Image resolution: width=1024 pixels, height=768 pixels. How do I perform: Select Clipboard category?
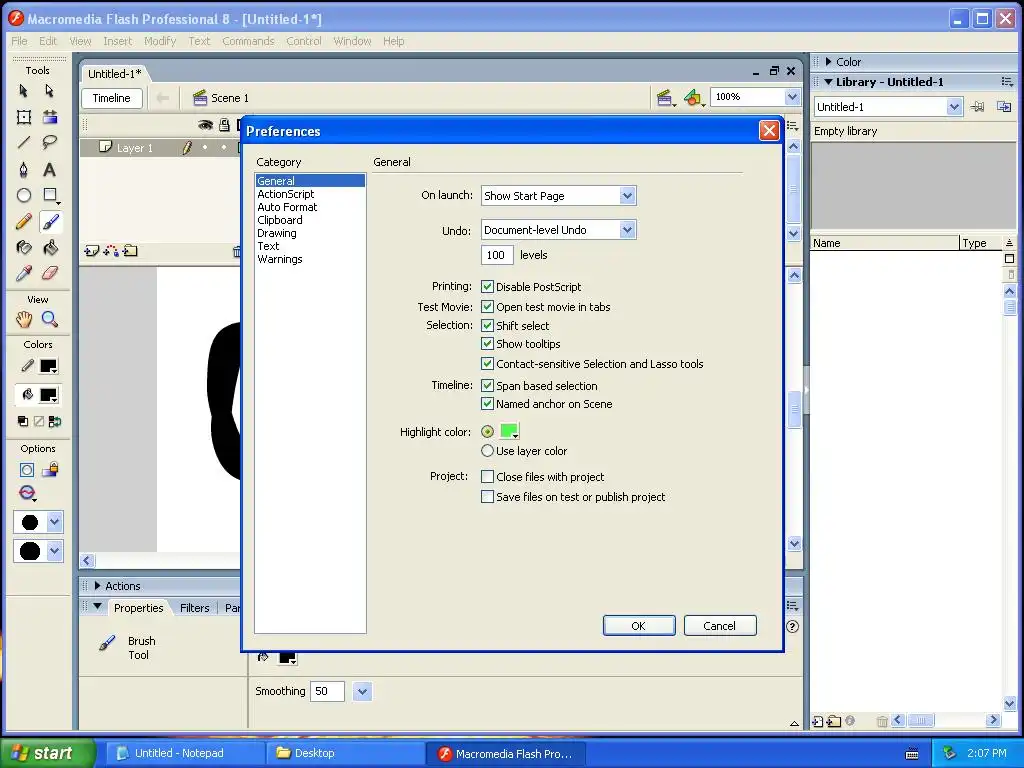click(280, 220)
